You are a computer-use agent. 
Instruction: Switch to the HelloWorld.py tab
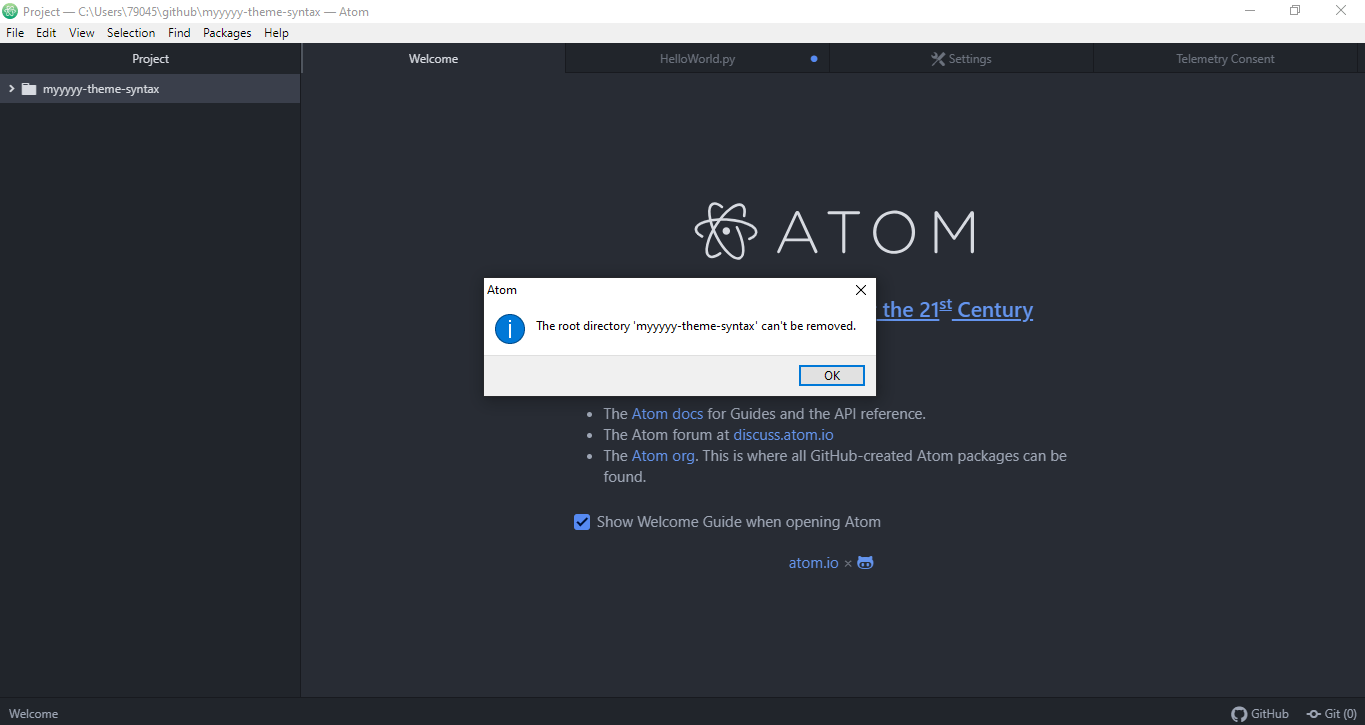pos(697,59)
